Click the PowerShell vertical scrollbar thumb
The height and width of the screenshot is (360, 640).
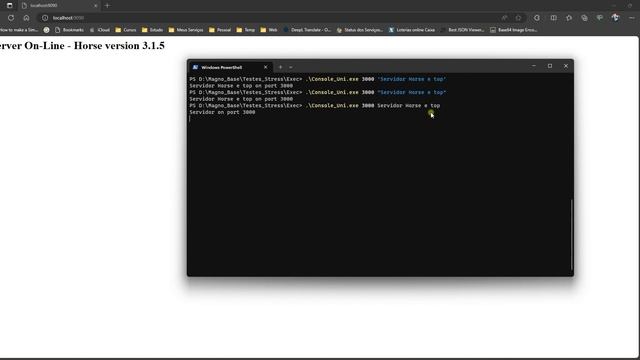tap(572, 234)
